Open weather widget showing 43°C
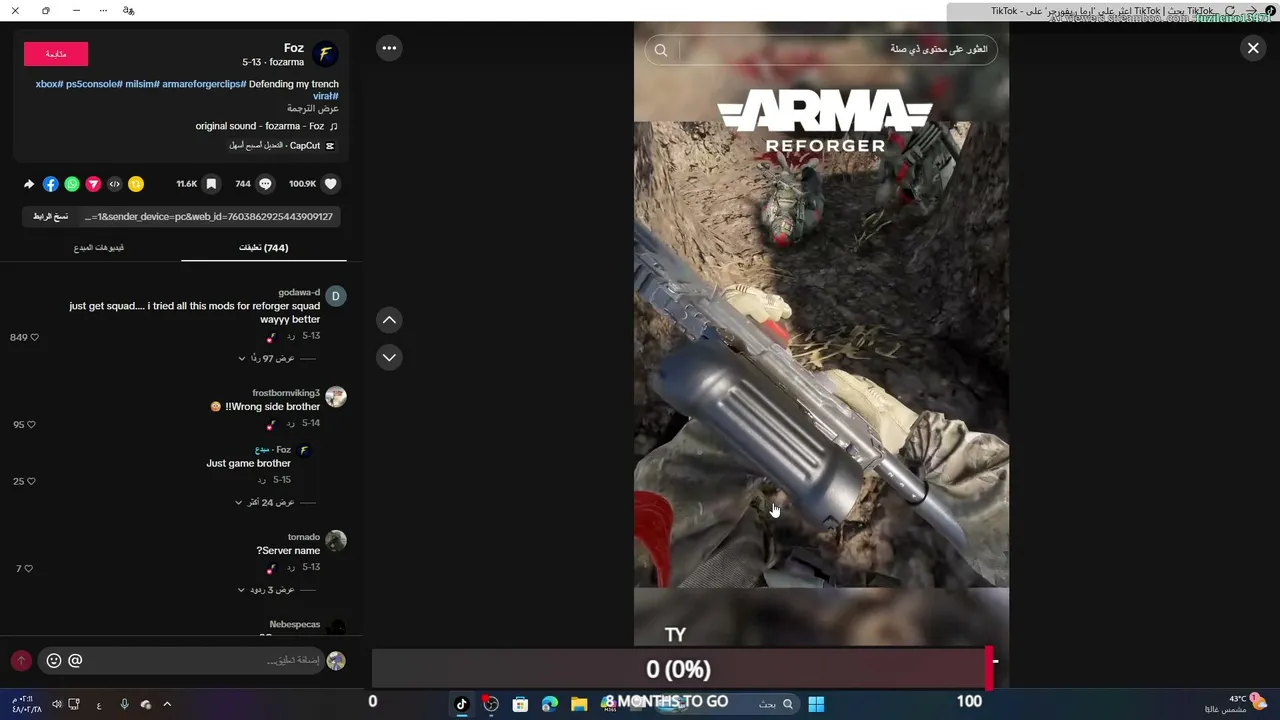1280x720 pixels. 1238,703
